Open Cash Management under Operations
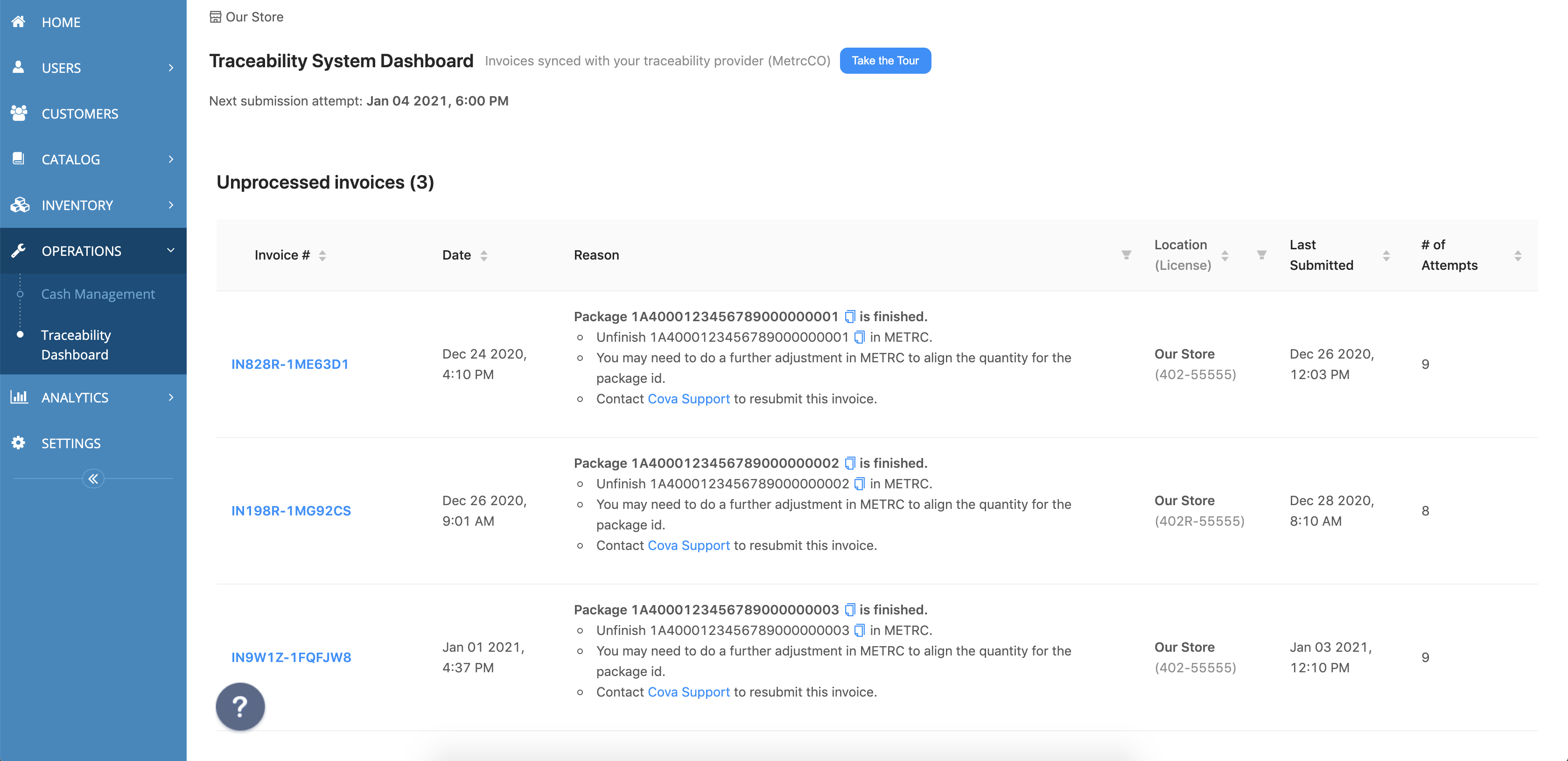Viewport: 1568px width, 761px height. [x=98, y=294]
